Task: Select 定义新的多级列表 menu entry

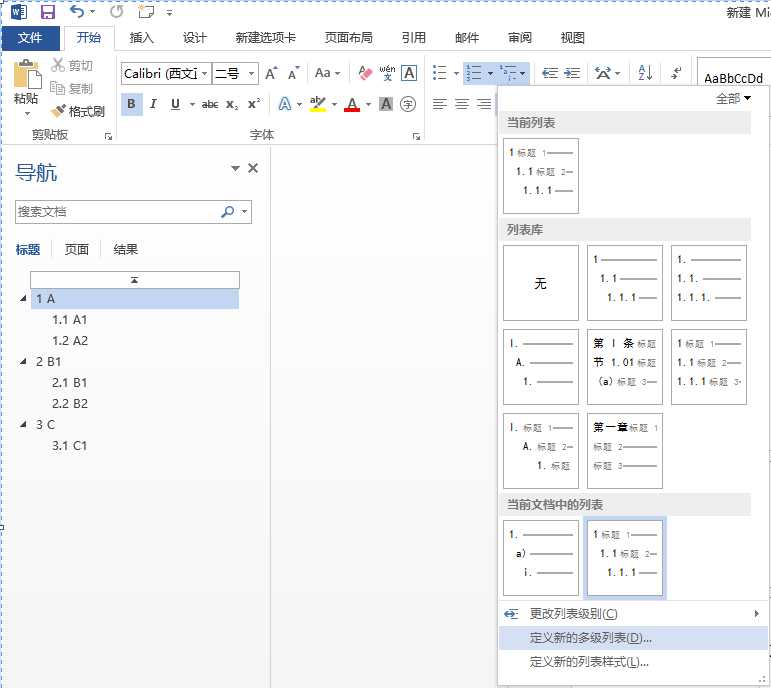Action: tap(633, 638)
